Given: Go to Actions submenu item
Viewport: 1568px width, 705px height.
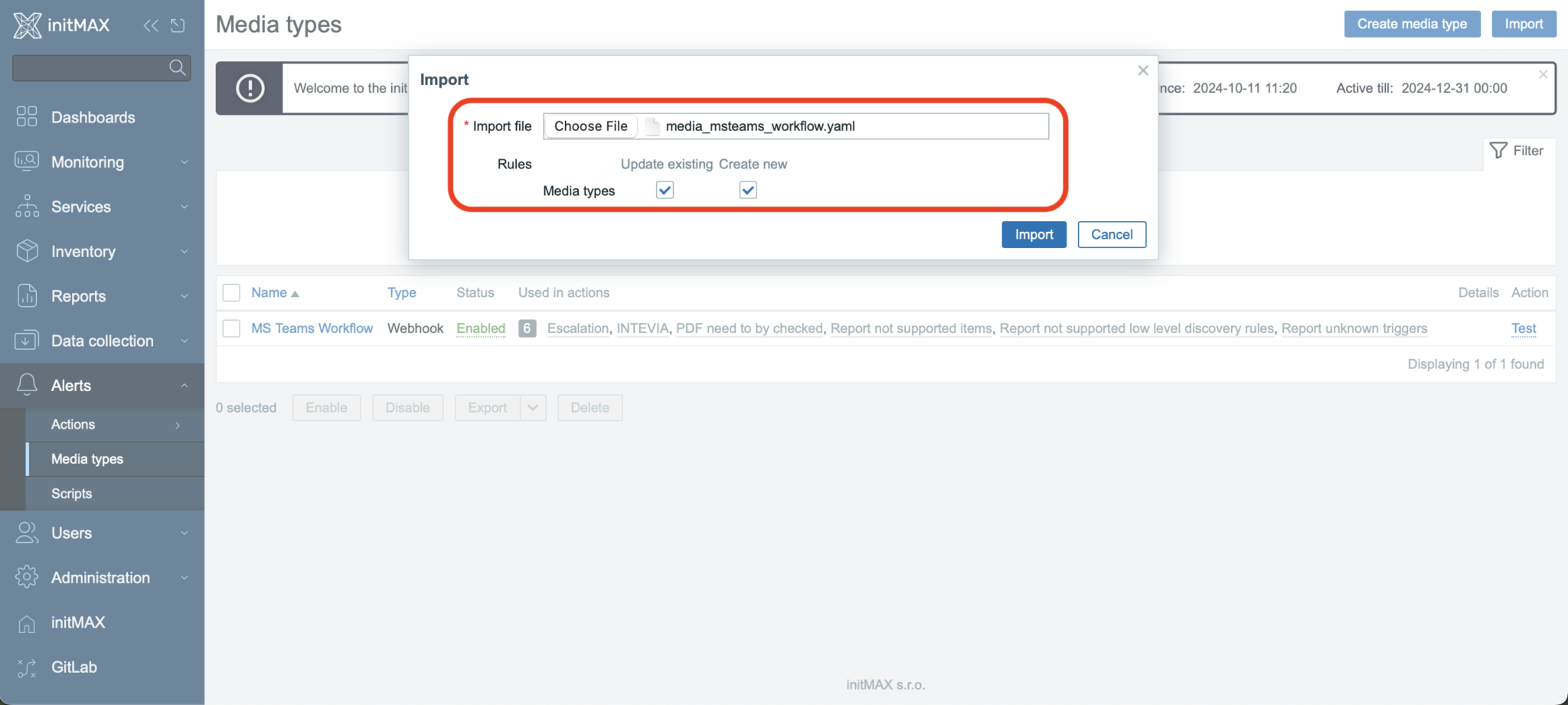Looking at the screenshot, I should [73, 424].
